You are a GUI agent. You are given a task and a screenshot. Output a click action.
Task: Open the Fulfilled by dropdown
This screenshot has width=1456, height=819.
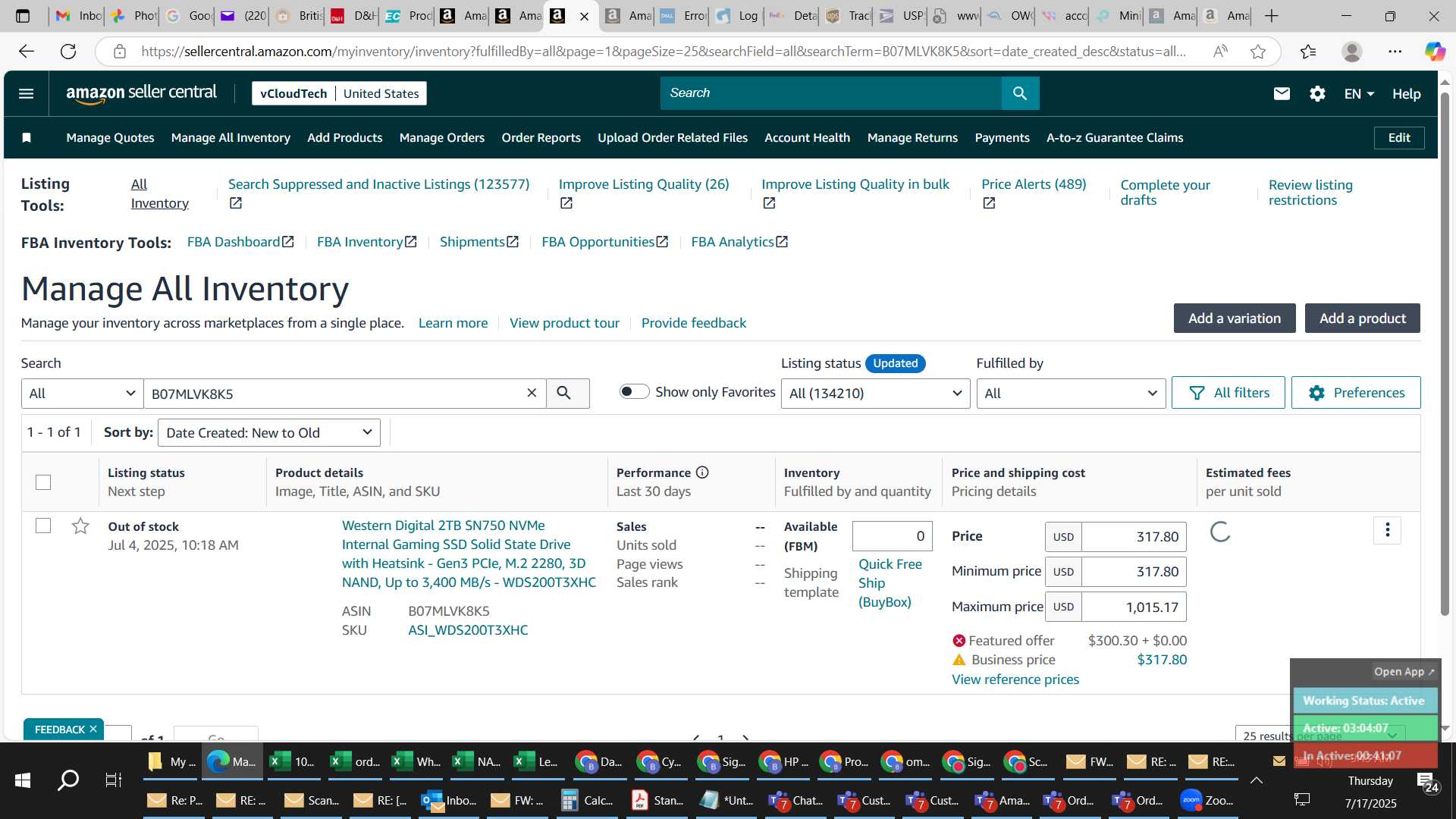[x=1071, y=393]
